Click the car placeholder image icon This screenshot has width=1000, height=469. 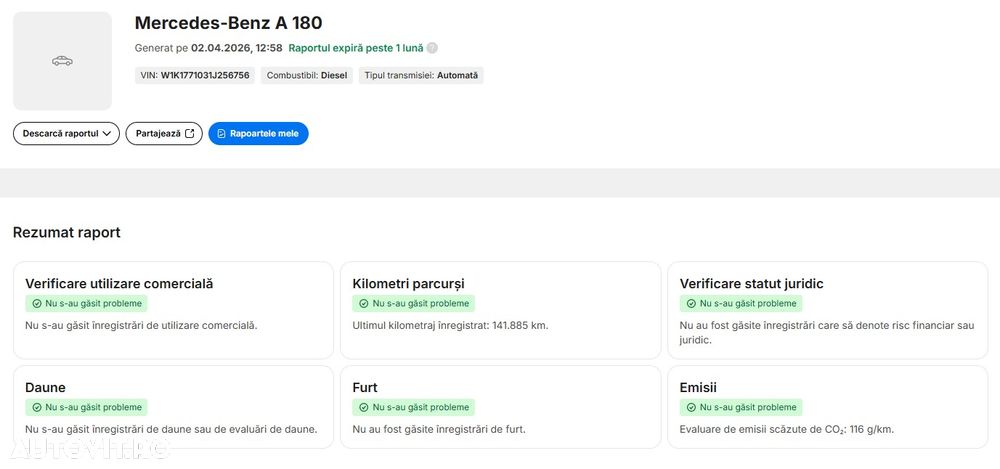62,61
